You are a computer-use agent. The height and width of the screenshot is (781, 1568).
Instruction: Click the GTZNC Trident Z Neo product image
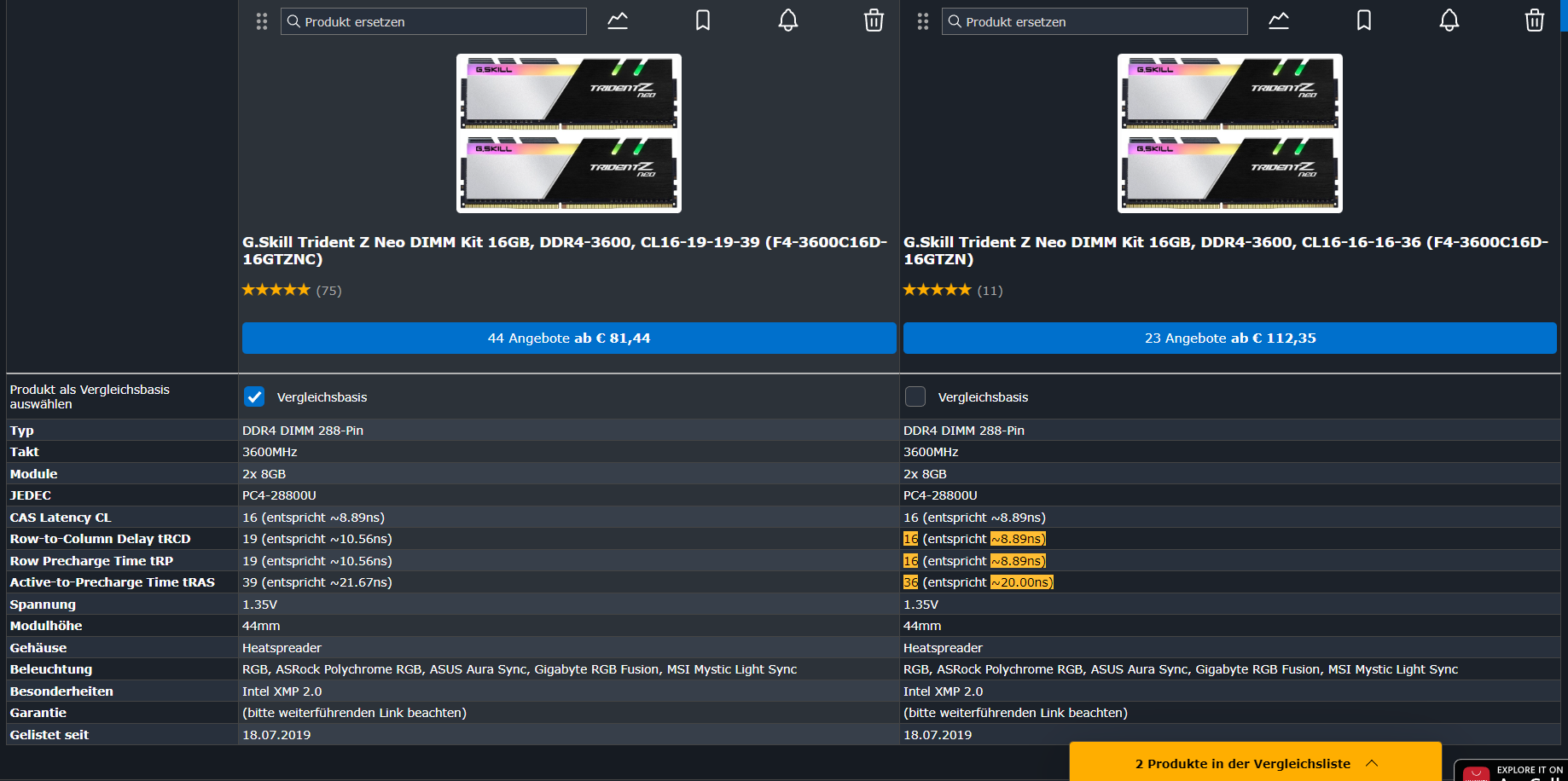tap(569, 134)
